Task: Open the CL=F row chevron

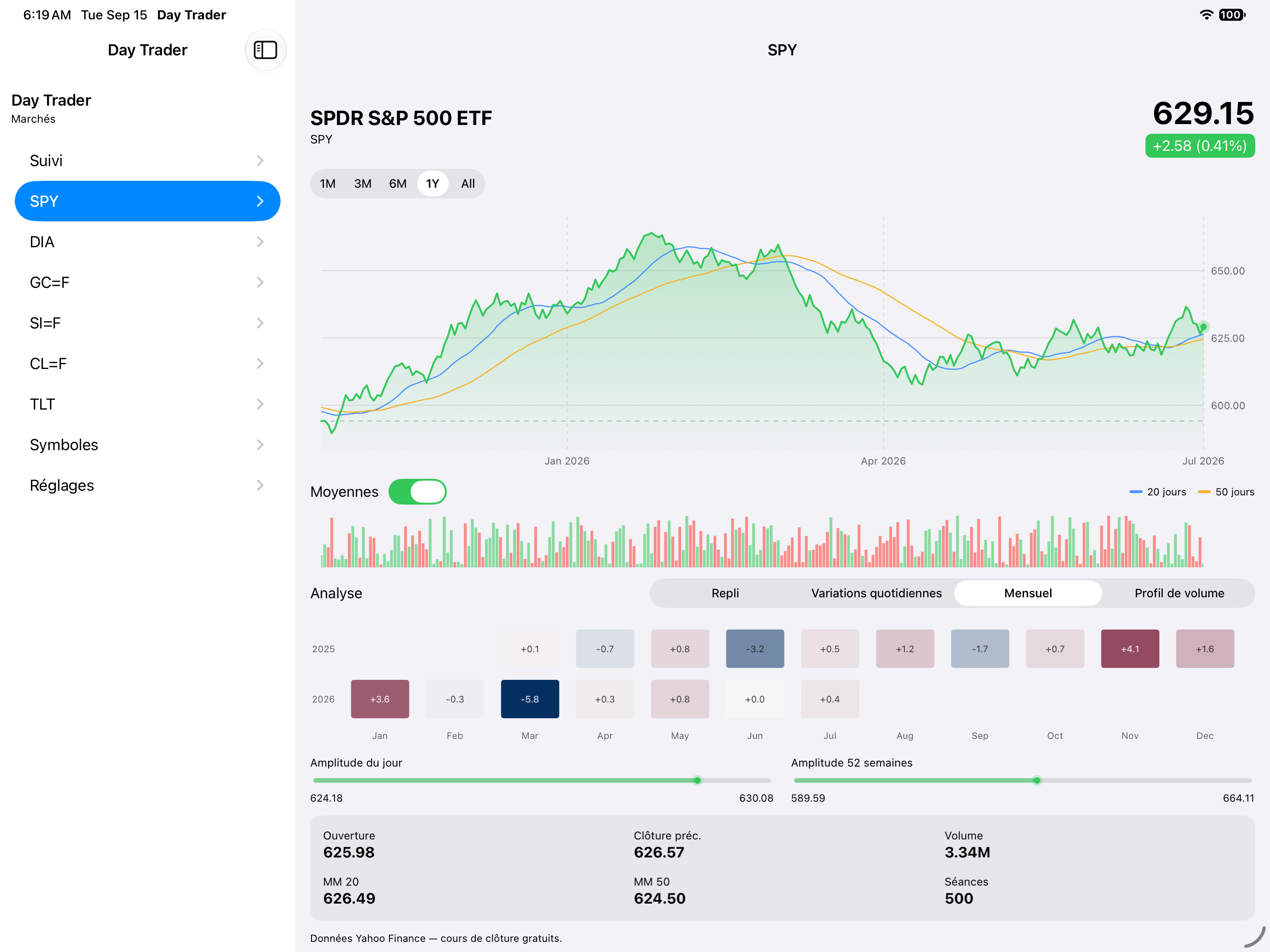Action: tap(260, 364)
